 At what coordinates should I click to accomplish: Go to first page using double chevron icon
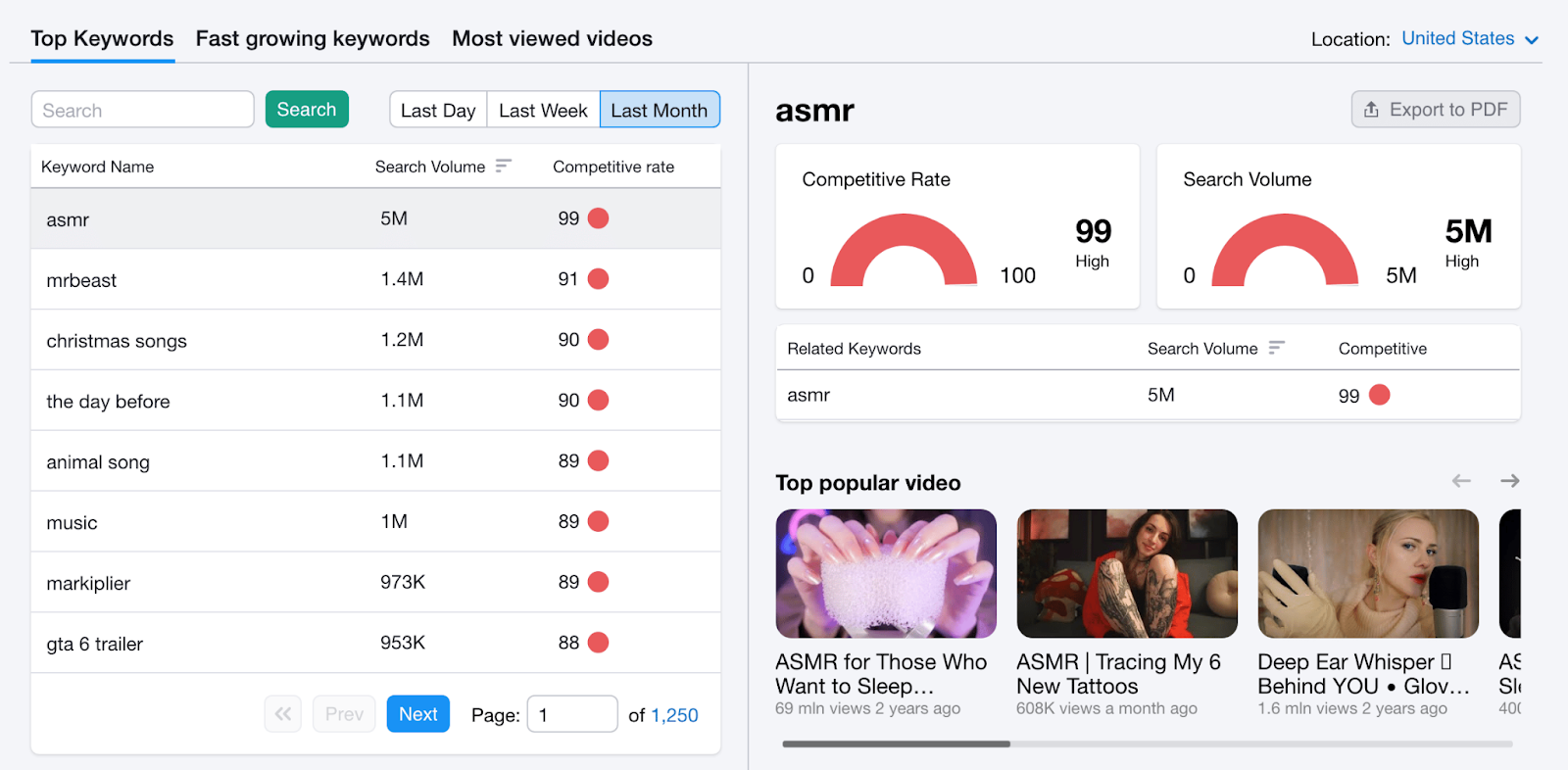click(x=283, y=714)
